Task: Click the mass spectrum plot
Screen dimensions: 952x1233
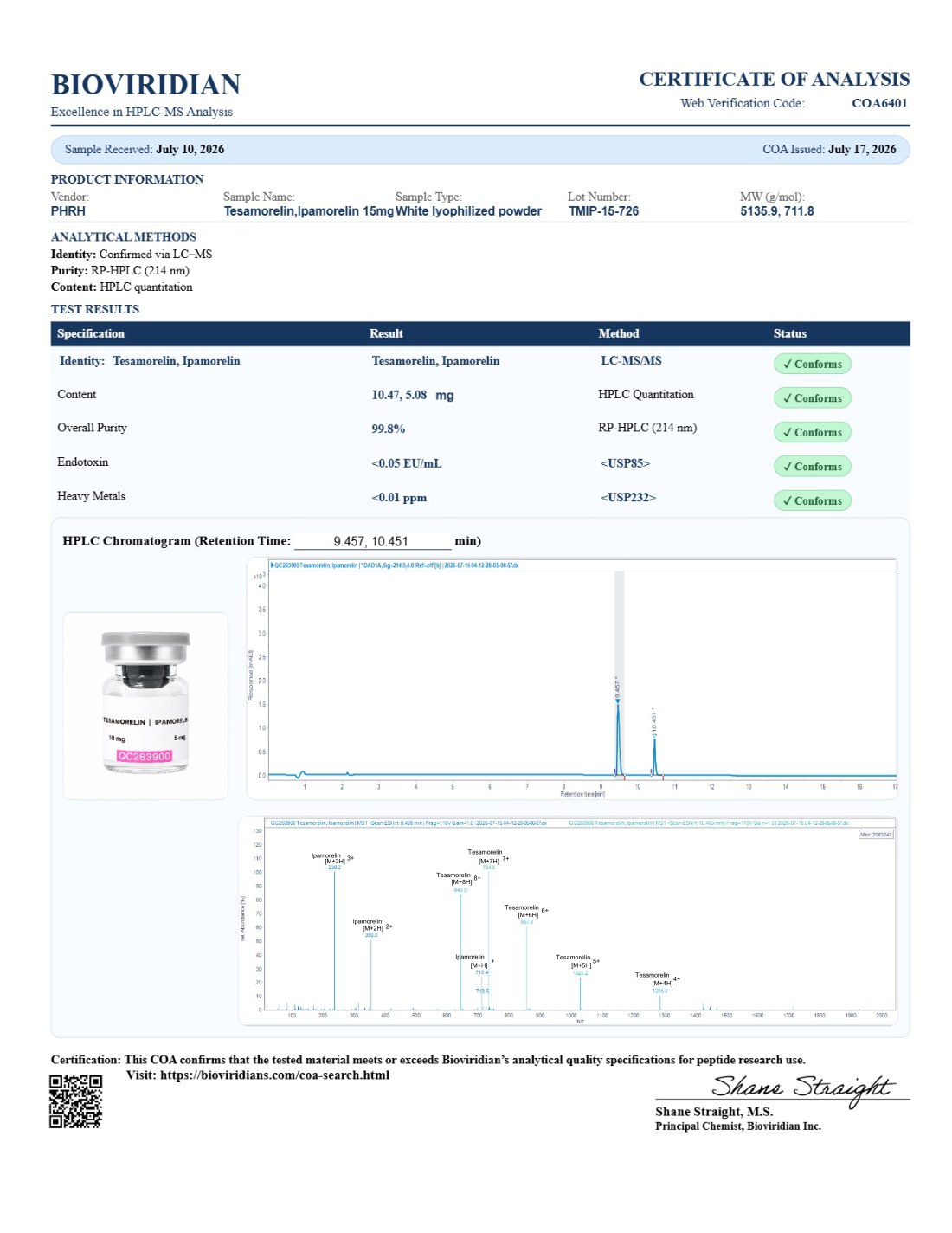Action: click(568, 920)
